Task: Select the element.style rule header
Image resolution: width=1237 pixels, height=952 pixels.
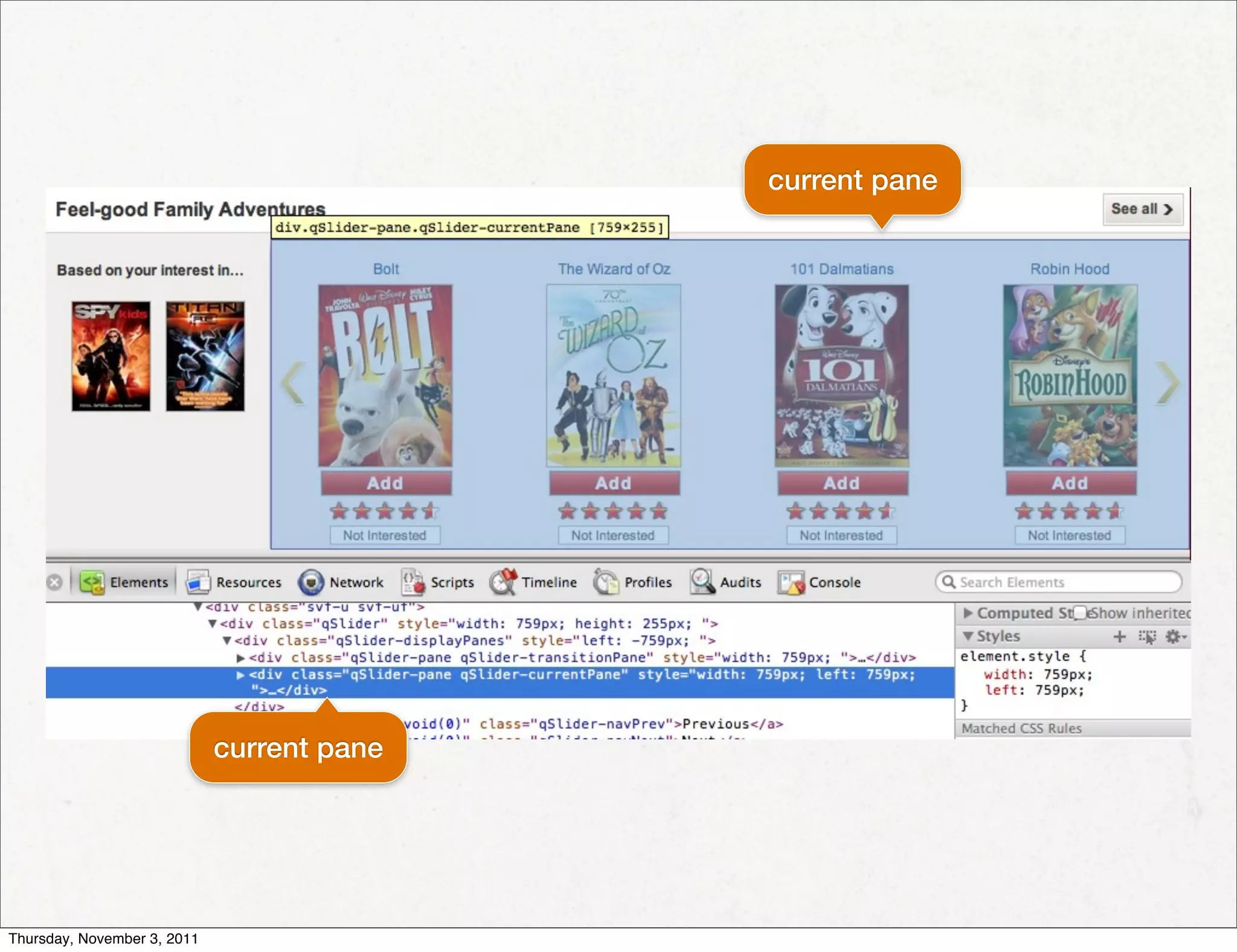Action: coord(1023,656)
